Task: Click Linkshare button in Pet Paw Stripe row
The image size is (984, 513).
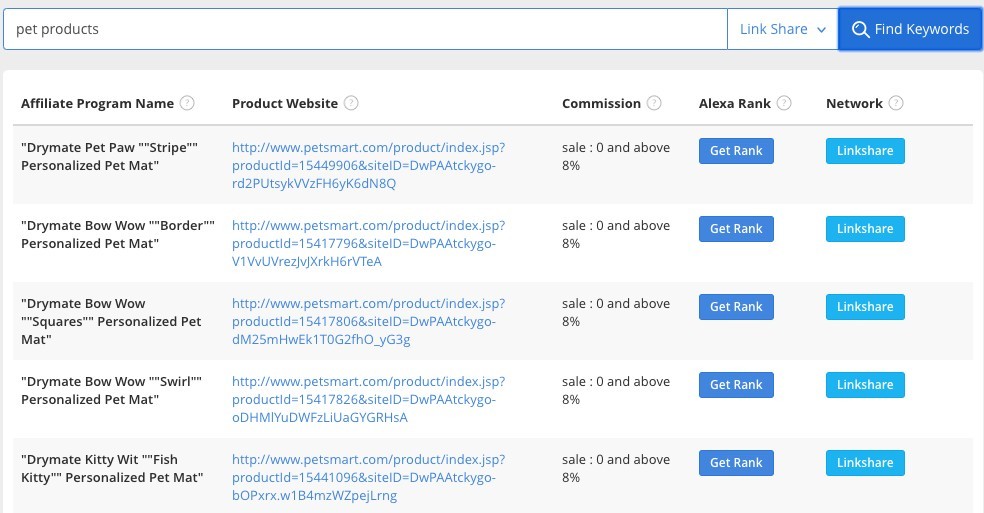Action: [865, 151]
